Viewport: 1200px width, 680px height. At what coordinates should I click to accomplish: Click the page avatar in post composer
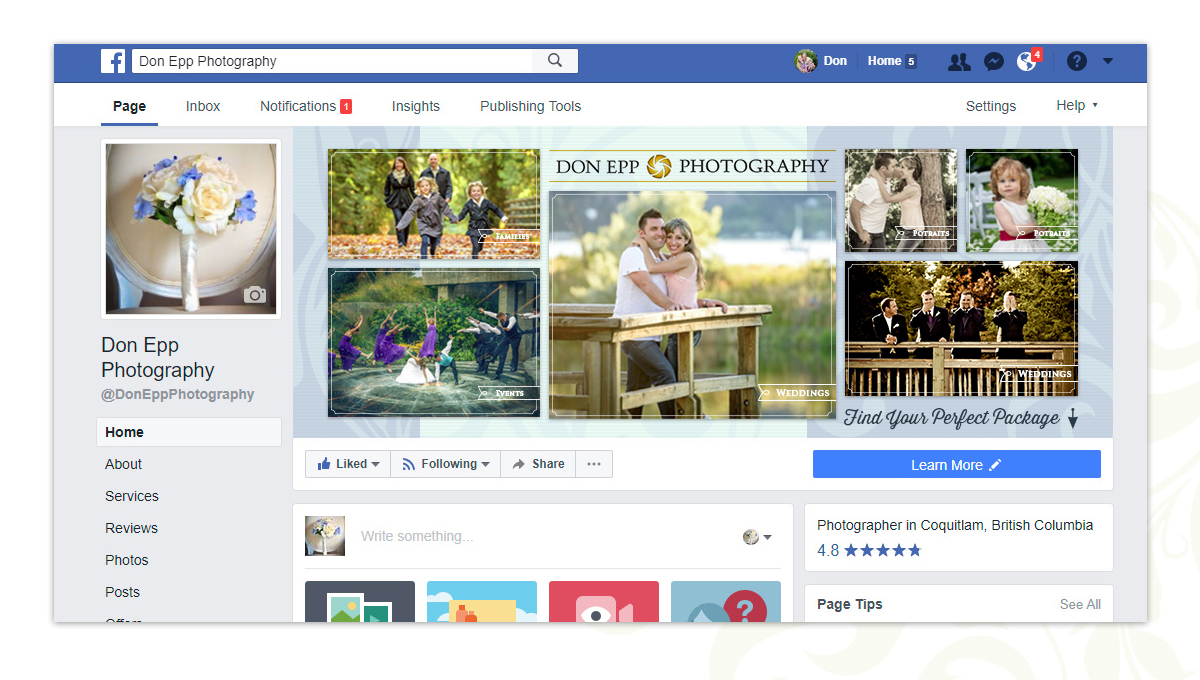[x=325, y=536]
